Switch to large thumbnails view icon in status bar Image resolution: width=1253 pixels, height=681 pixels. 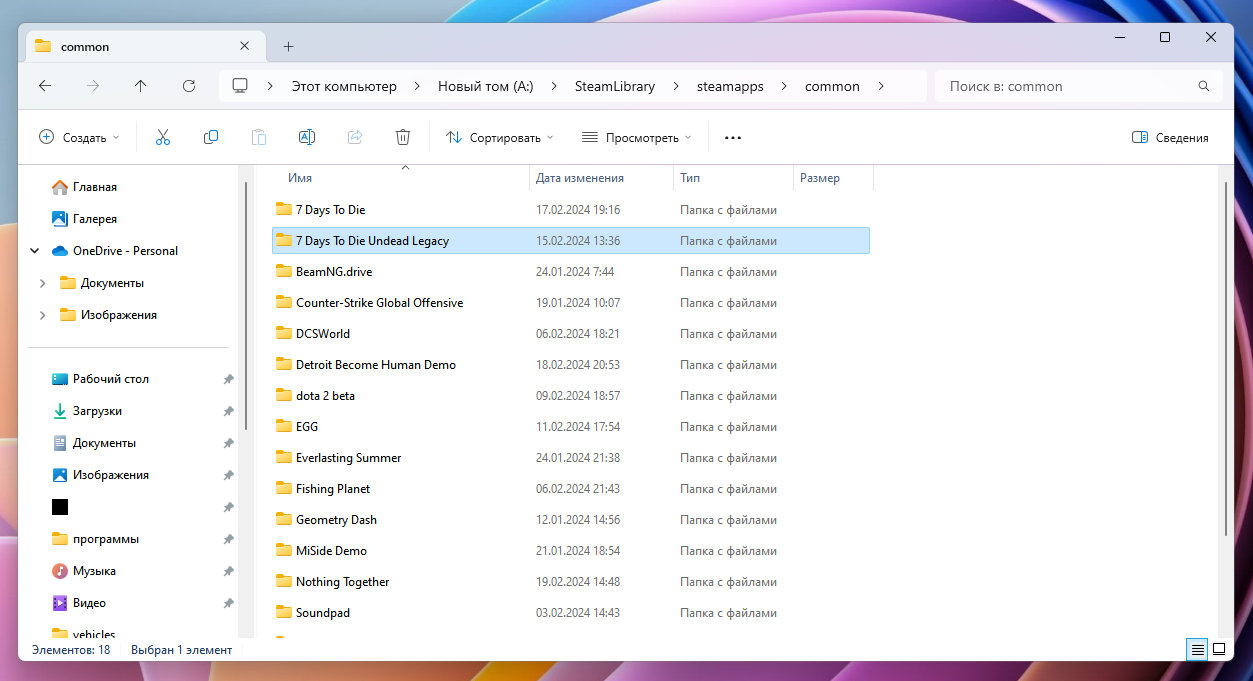click(x=1219, y=649)
